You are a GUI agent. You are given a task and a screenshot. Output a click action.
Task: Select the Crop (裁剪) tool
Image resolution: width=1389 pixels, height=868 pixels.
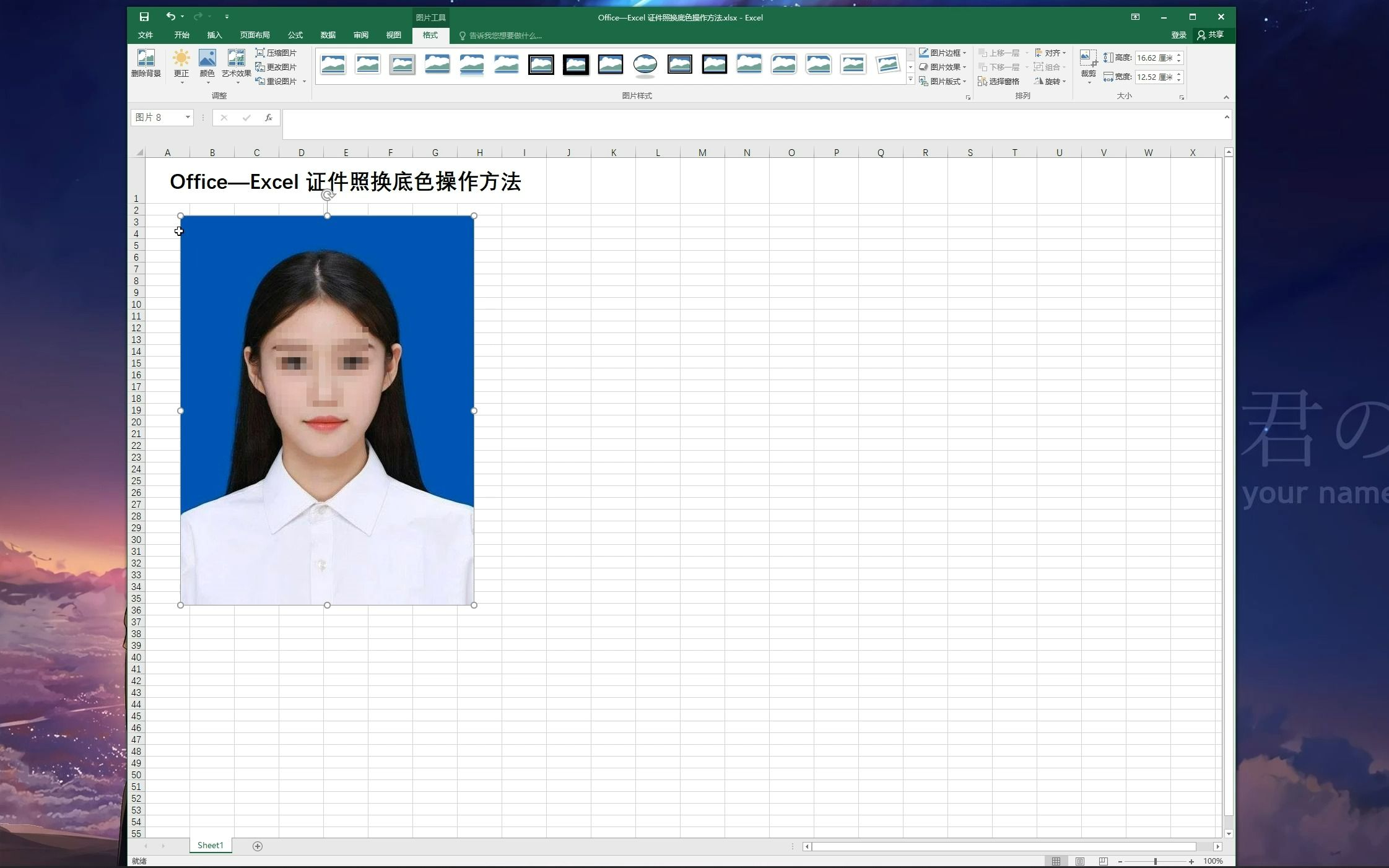point(1087,59)
